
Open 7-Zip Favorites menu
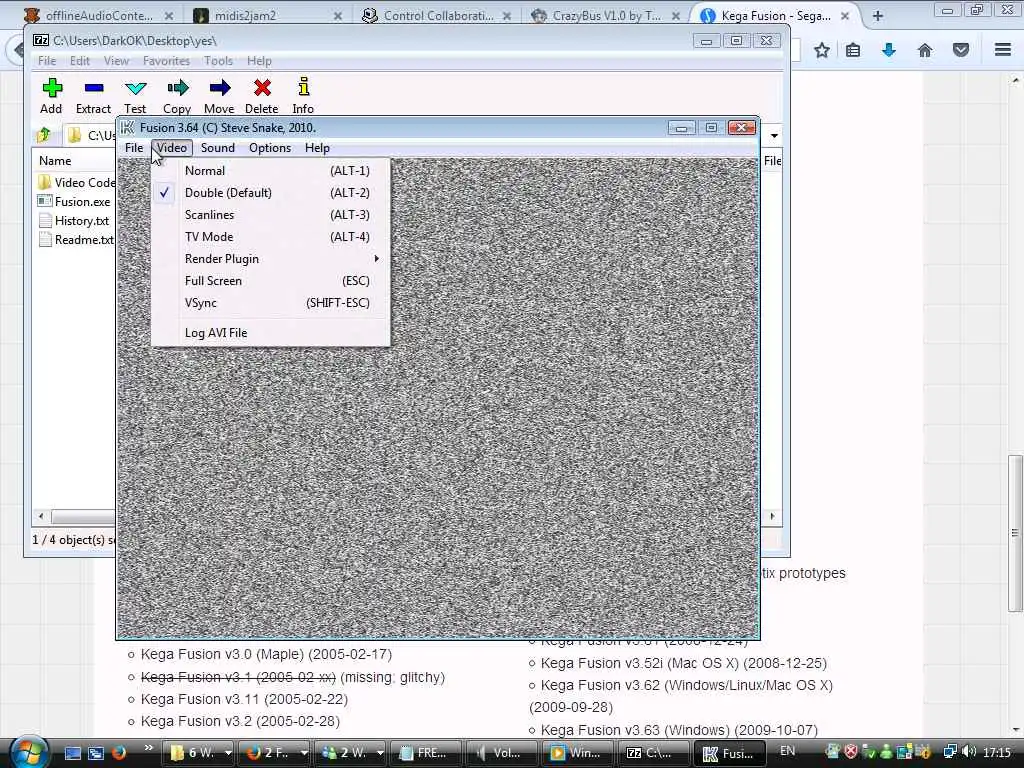click(167, 61)
